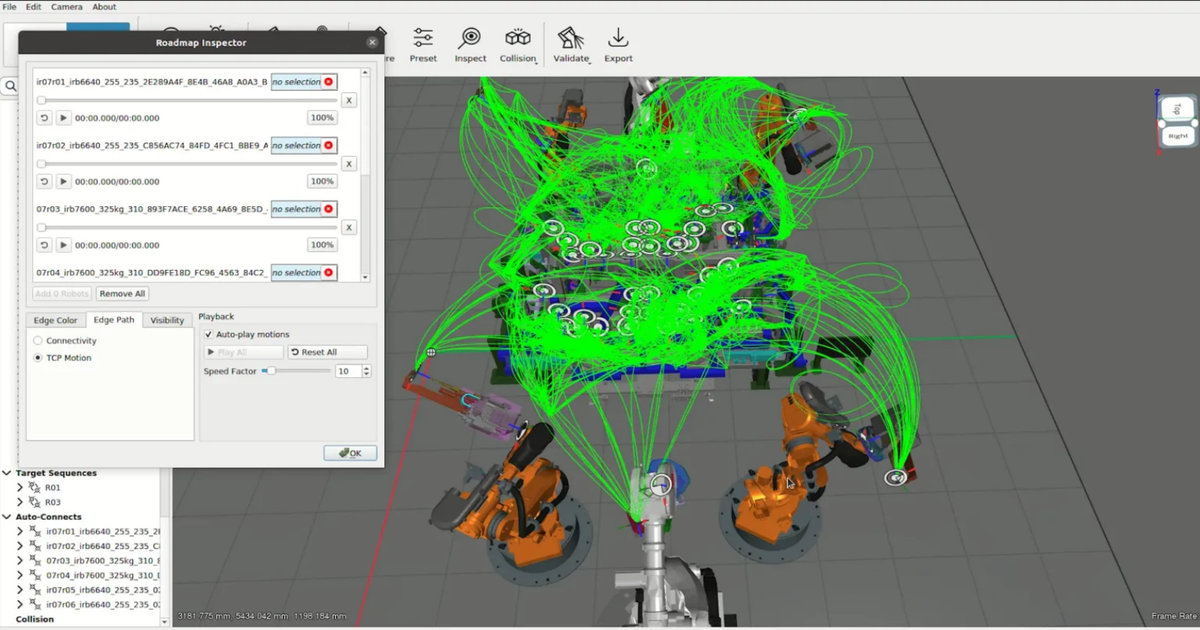Disable Auto-play motions
1200x630 pixels.
click(210, 334)
